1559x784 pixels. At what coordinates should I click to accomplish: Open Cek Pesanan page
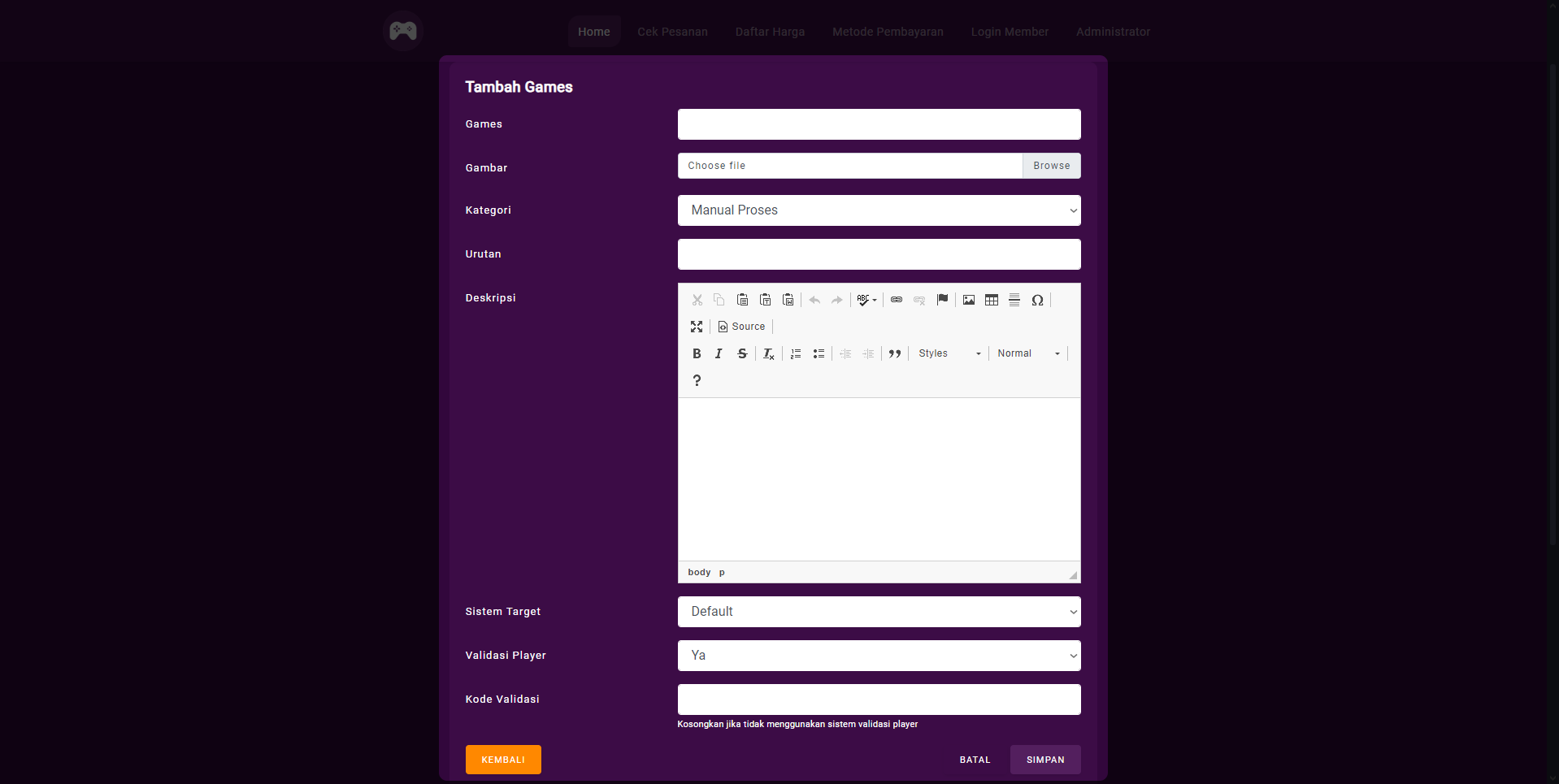672,32
